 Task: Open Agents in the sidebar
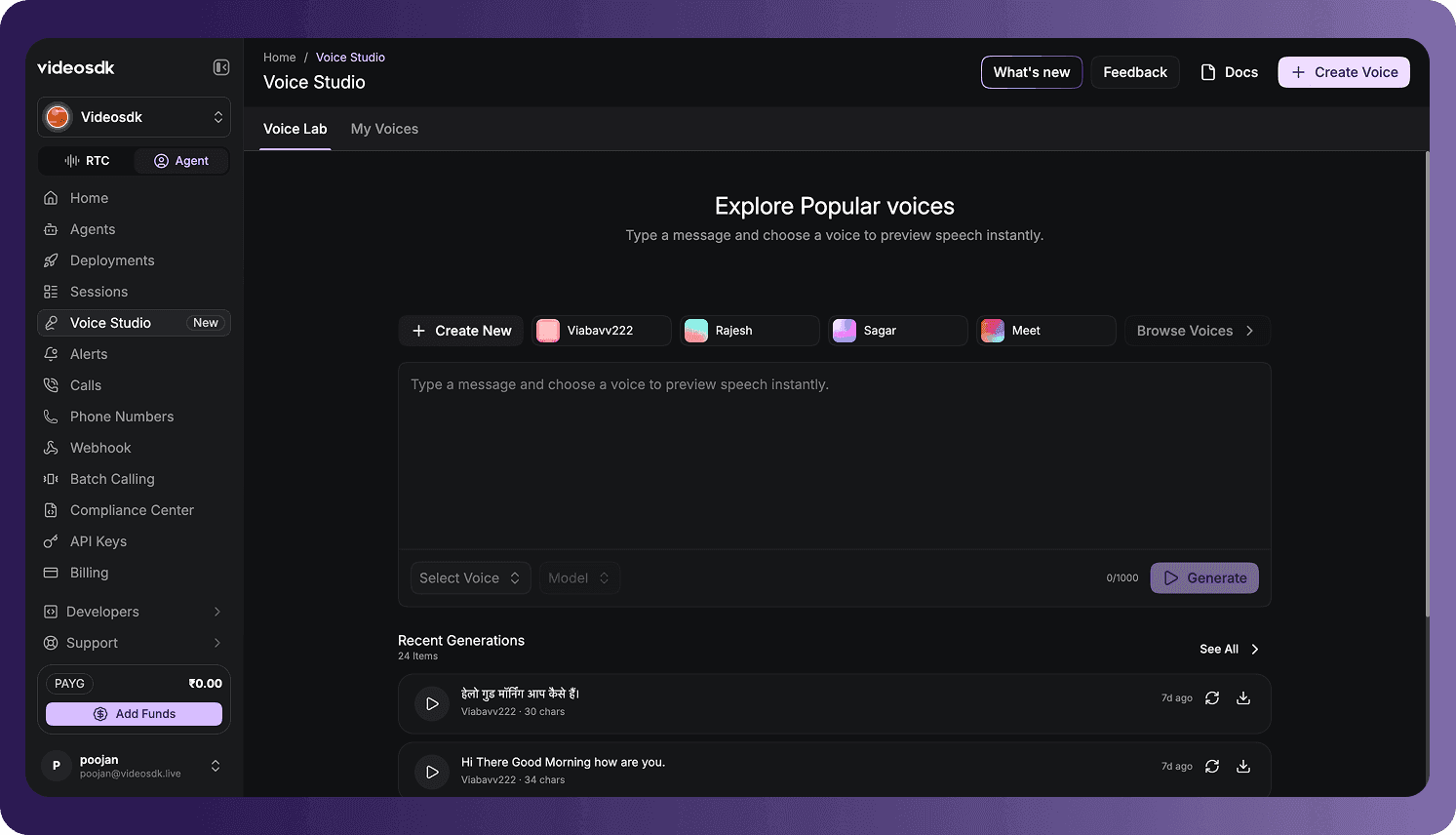coord(134,229)
